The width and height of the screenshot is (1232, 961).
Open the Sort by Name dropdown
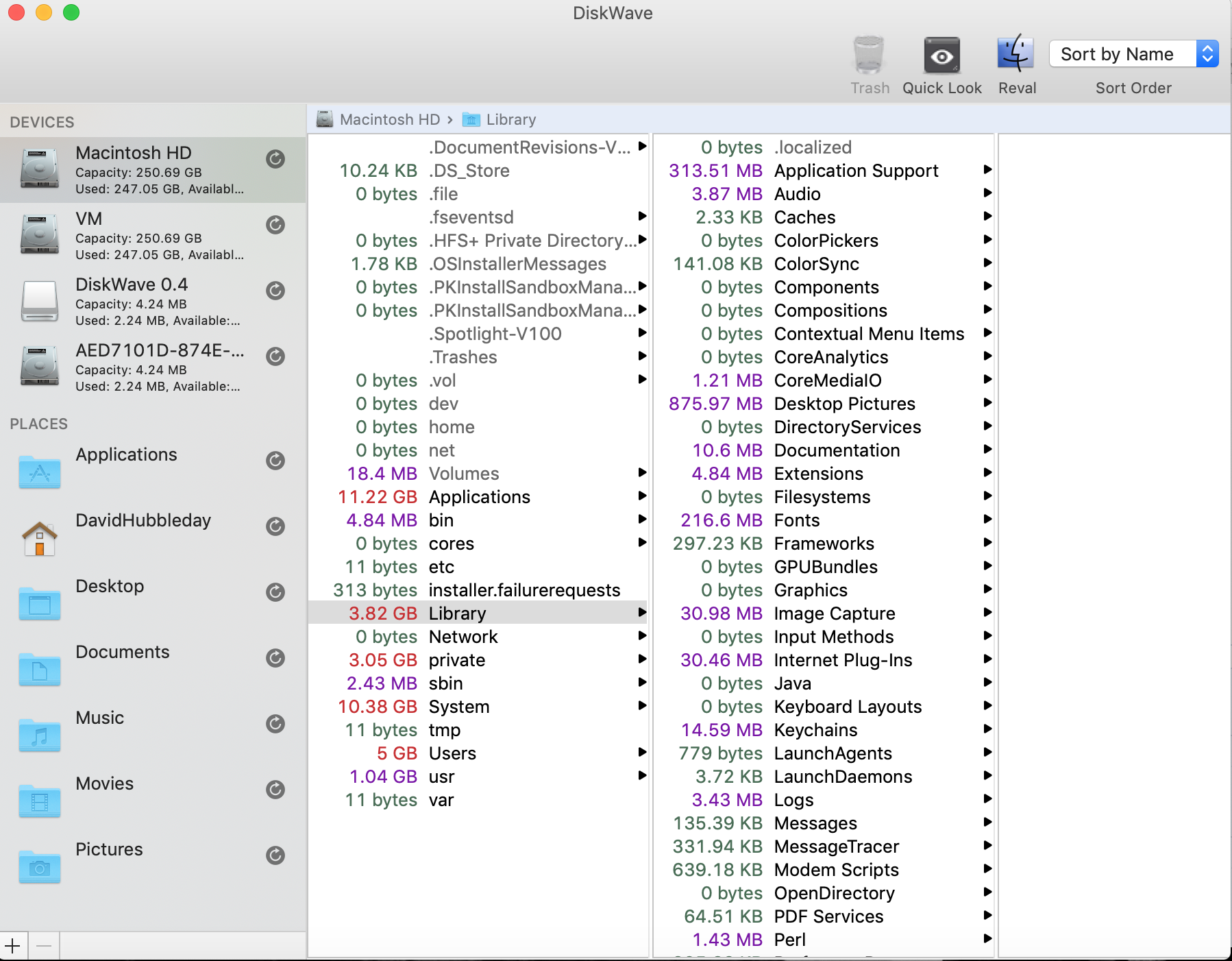[1133, 53]
